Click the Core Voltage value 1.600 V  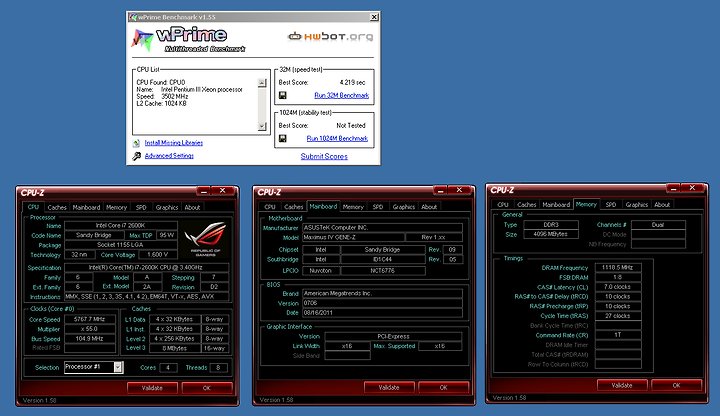tap(158, 254)
